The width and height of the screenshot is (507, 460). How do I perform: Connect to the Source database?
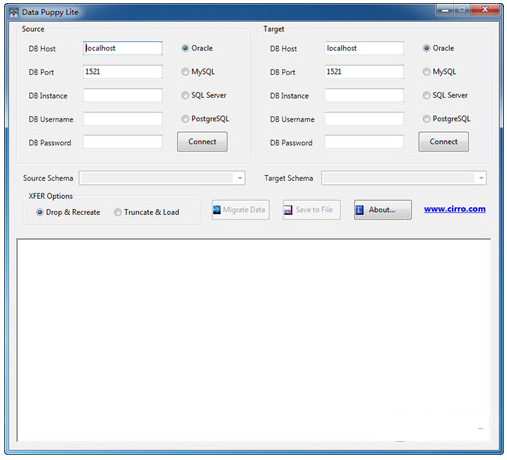click(x=202, y=142)
